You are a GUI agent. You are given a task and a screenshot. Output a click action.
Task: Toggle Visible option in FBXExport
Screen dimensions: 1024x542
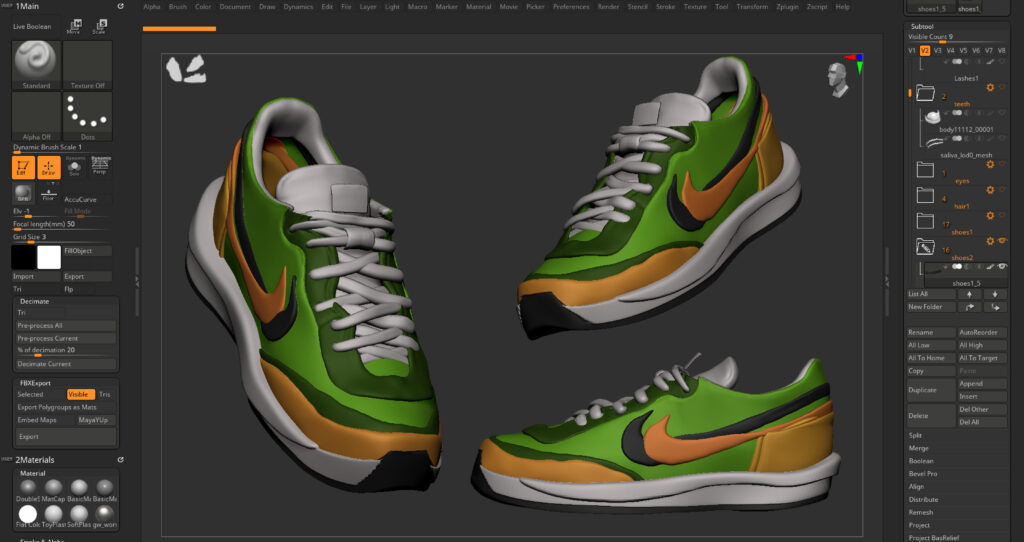tap(81, 394)
